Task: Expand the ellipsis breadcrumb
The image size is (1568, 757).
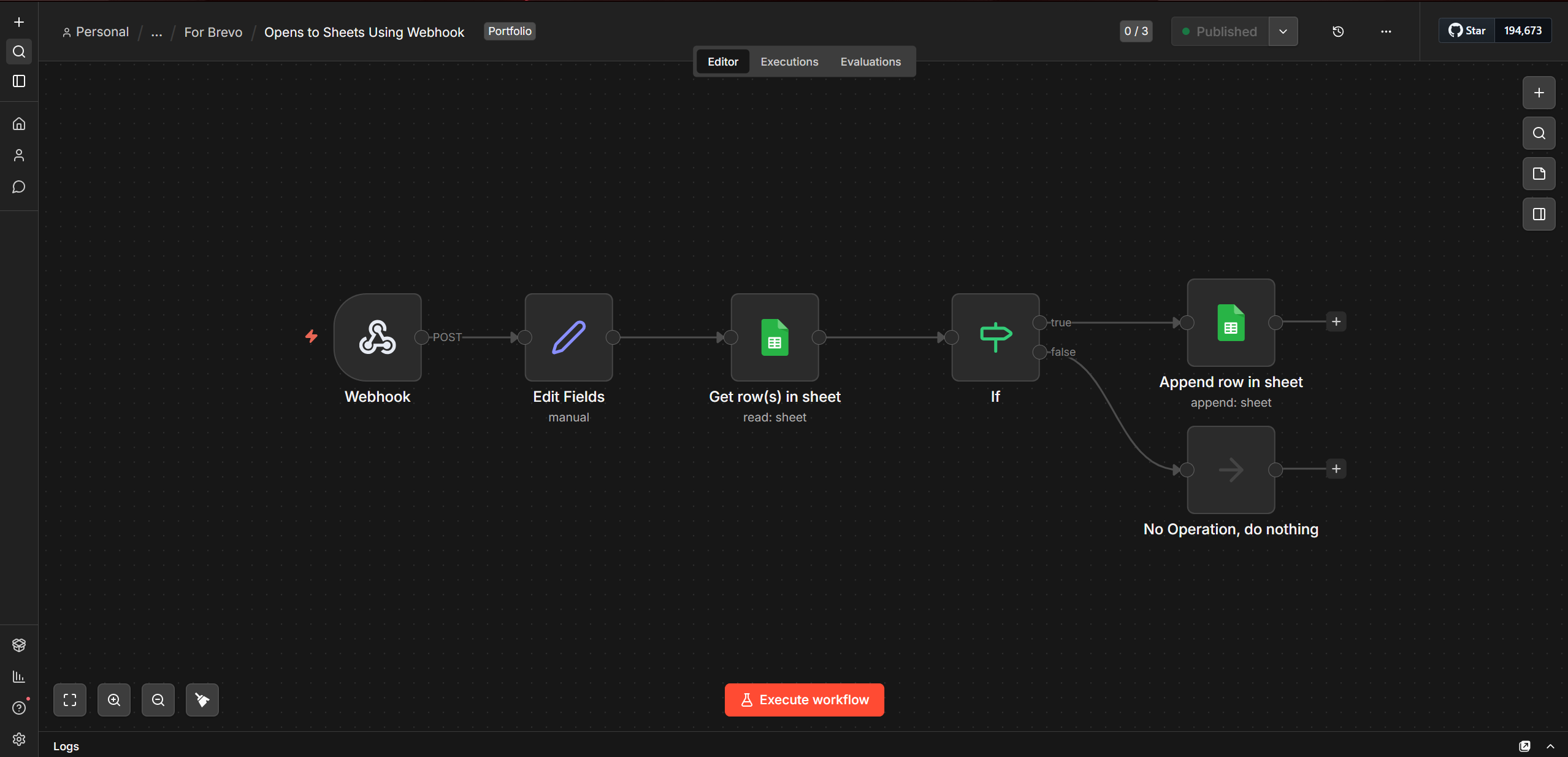Action: click(x=157, y=32)
